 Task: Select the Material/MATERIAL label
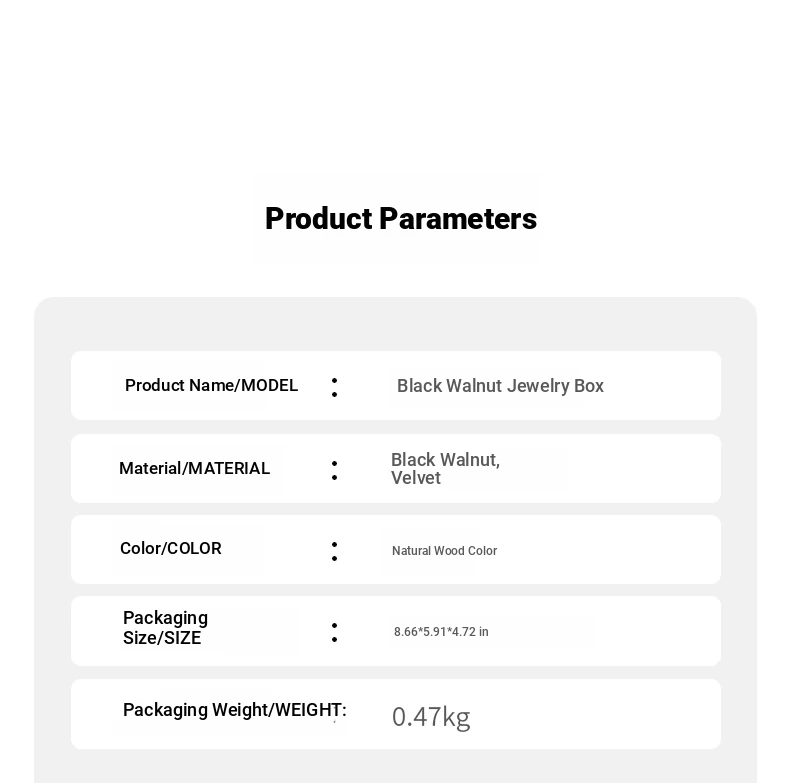pos(194,469)
